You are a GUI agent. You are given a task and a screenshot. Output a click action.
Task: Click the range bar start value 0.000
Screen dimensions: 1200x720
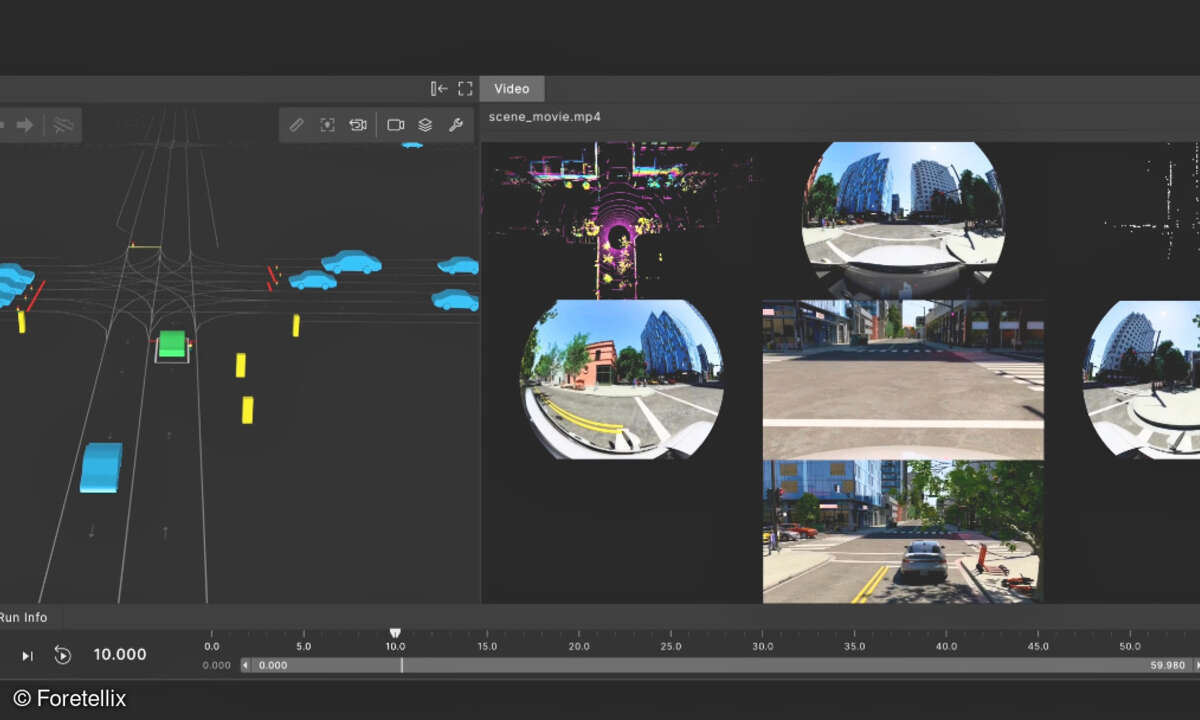tap(273, 665)
